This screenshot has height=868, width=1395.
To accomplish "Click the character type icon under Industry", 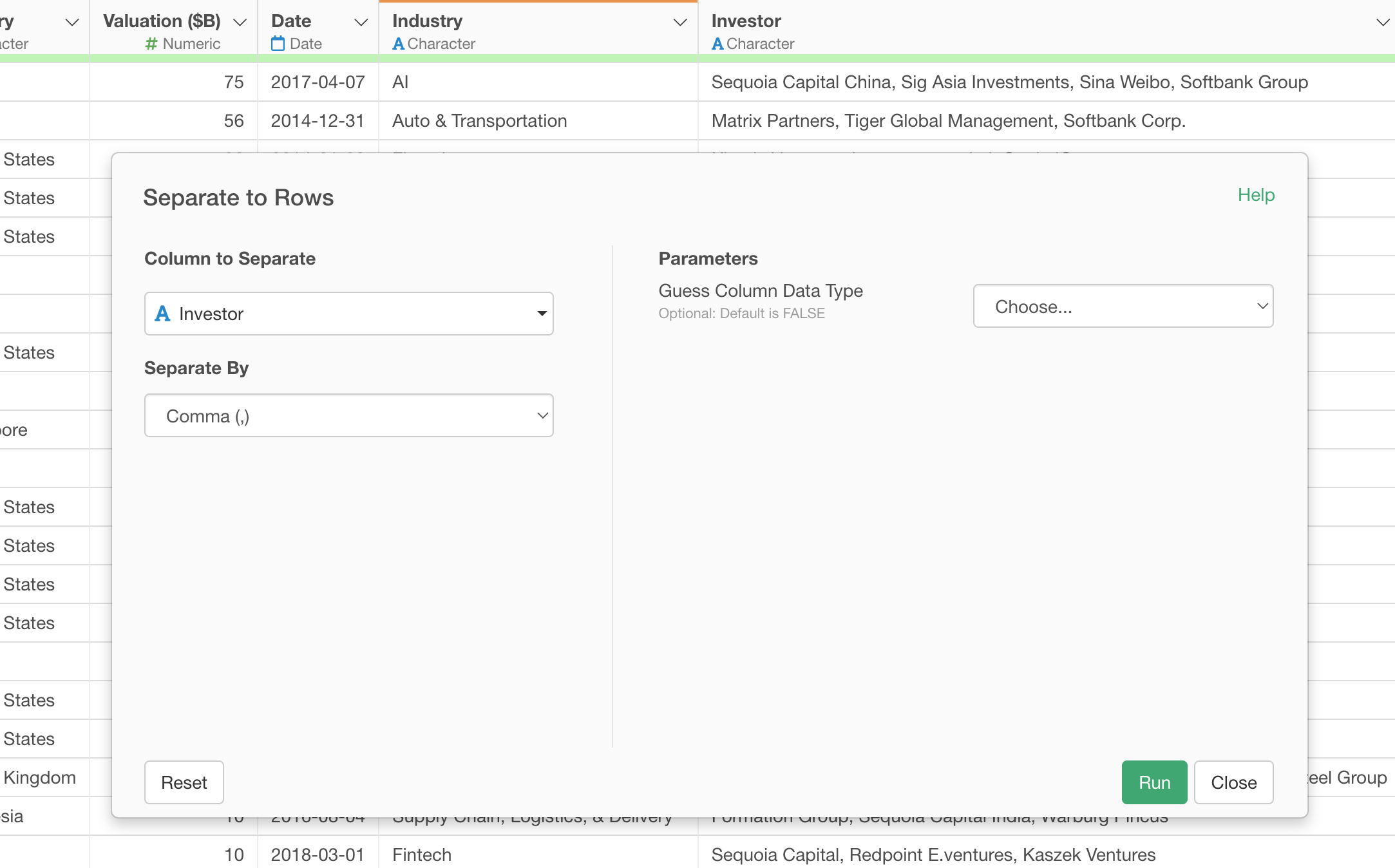I will 398,44.
